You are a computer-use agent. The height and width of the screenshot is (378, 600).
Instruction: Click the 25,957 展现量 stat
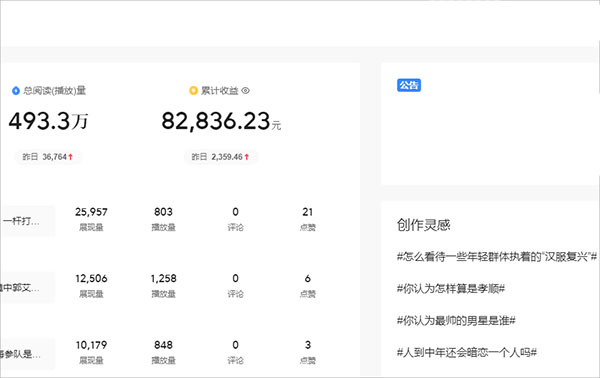click(91, 219)
